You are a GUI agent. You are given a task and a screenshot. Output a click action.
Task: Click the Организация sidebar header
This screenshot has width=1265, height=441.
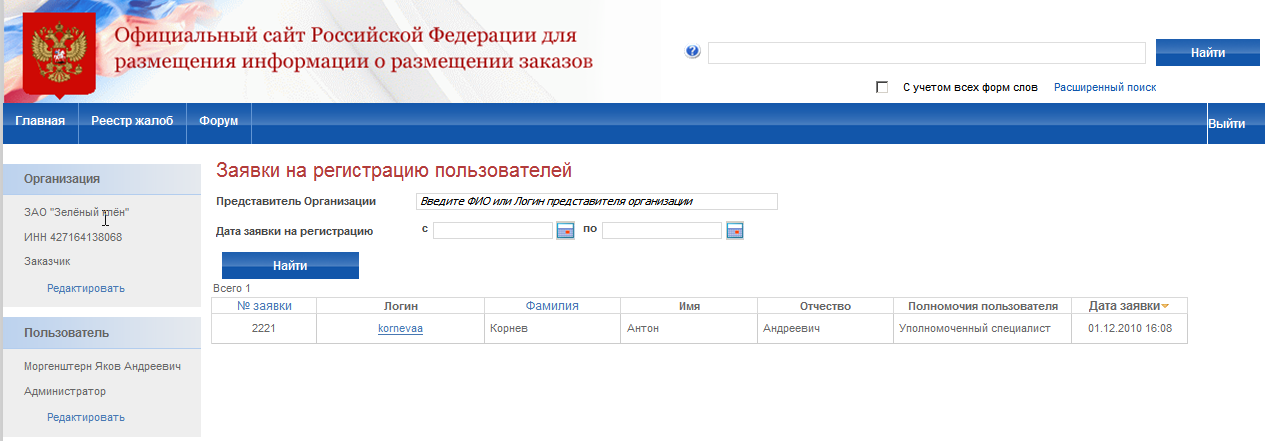[x=101, y=179]
